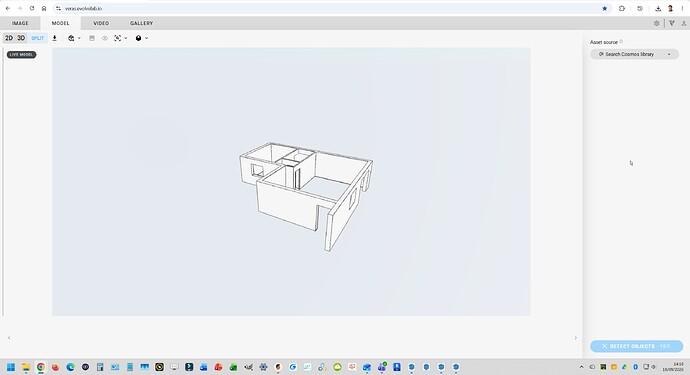The image size is (690, 375).
Task: Expand the shading style dropdown arrow
Action: pyautogui.click(x=147, y=38)
